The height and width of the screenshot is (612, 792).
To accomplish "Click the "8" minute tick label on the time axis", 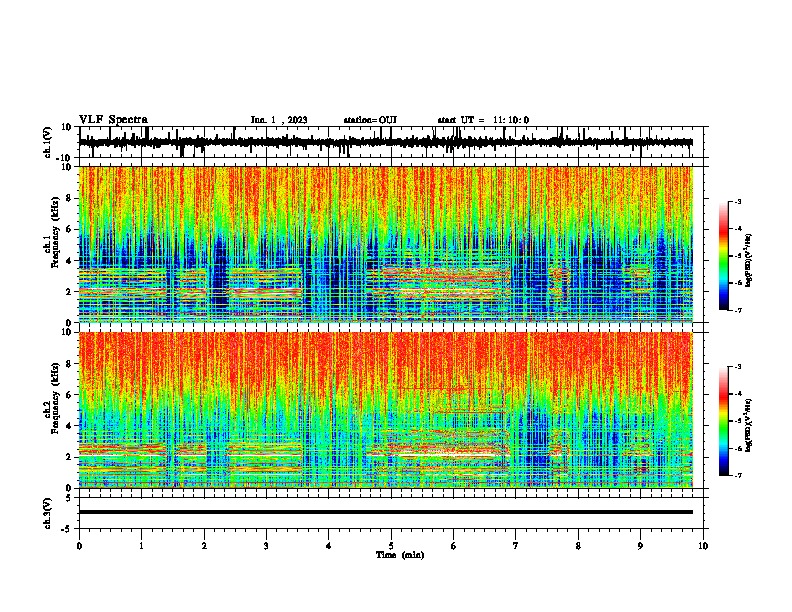I will 578,546.
